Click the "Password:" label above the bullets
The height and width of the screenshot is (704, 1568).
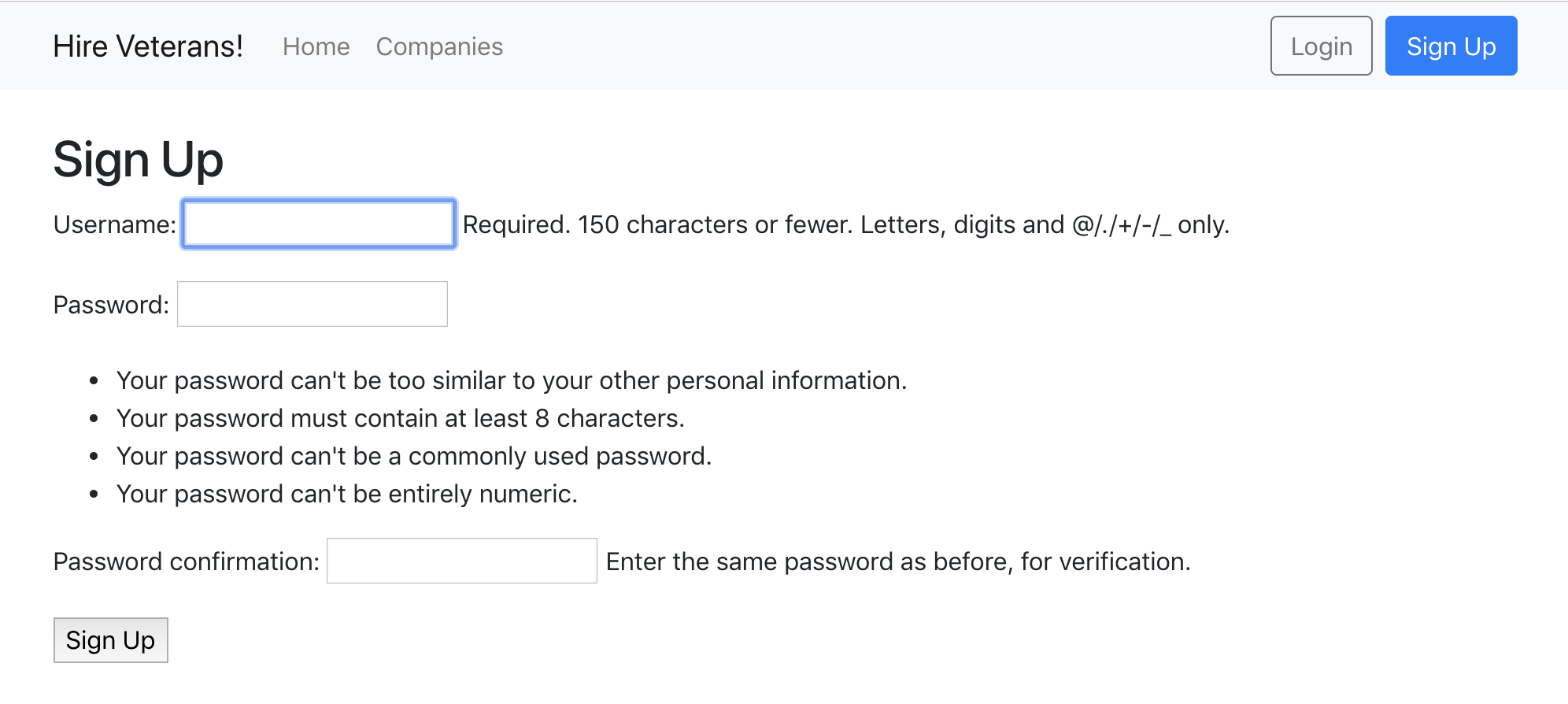(111, 305)
